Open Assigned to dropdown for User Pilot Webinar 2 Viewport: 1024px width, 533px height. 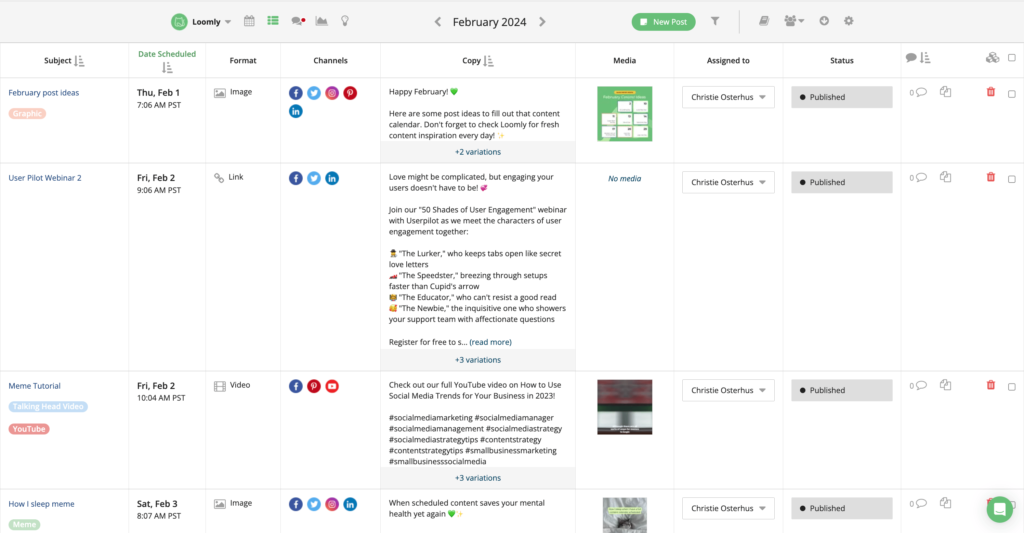pyautogui.click(x=728, y=182)
